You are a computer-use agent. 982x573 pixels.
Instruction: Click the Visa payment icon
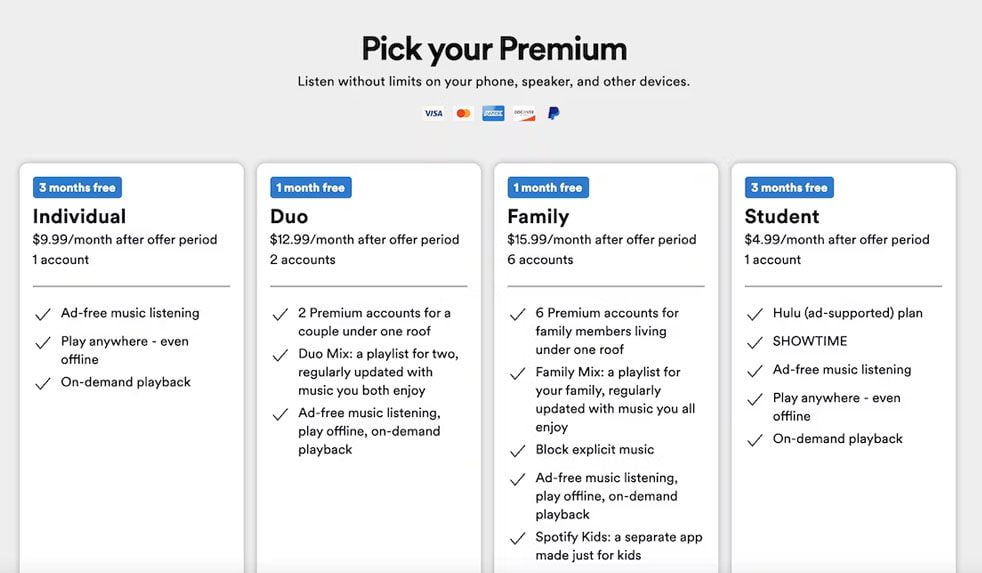click(433, 114)
